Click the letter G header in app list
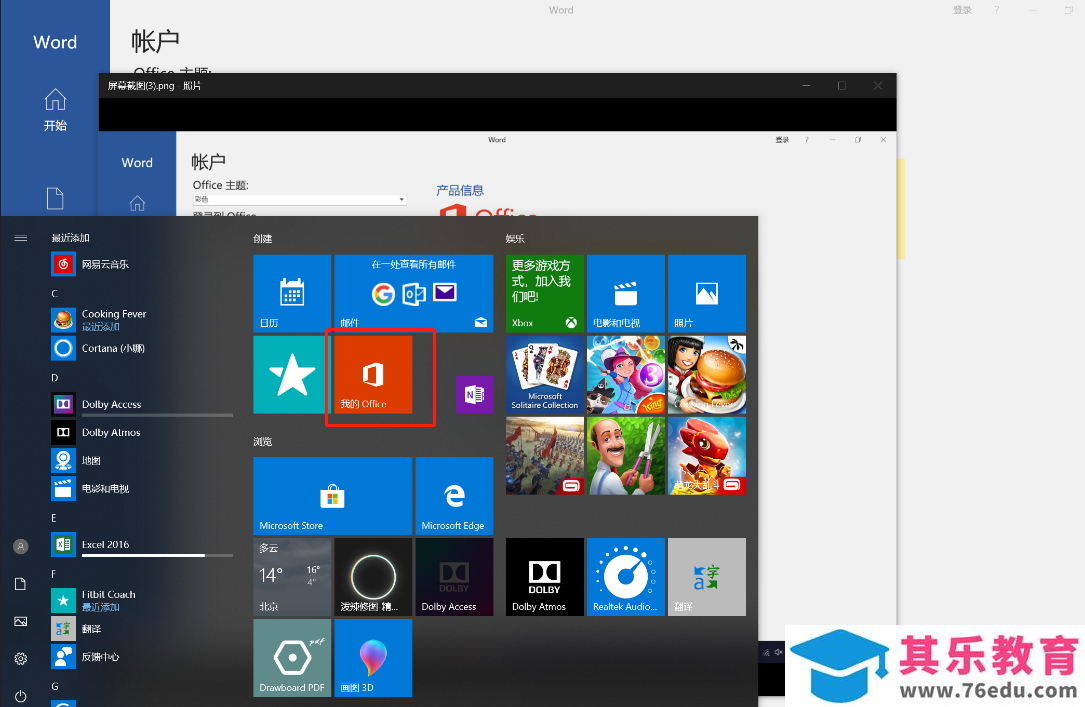 (55, 686)
